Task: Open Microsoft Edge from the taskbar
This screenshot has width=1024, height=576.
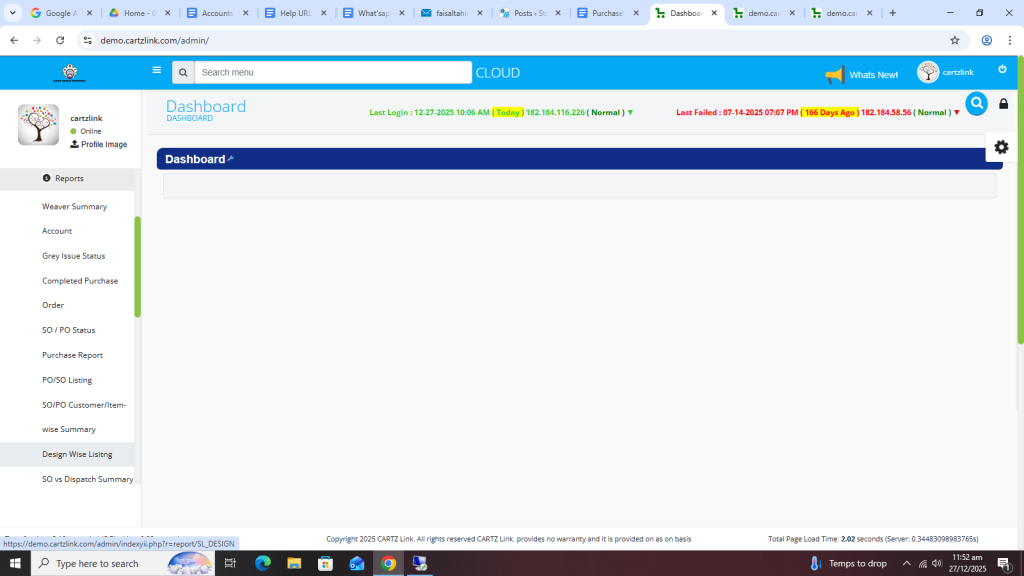Action: 263,563
